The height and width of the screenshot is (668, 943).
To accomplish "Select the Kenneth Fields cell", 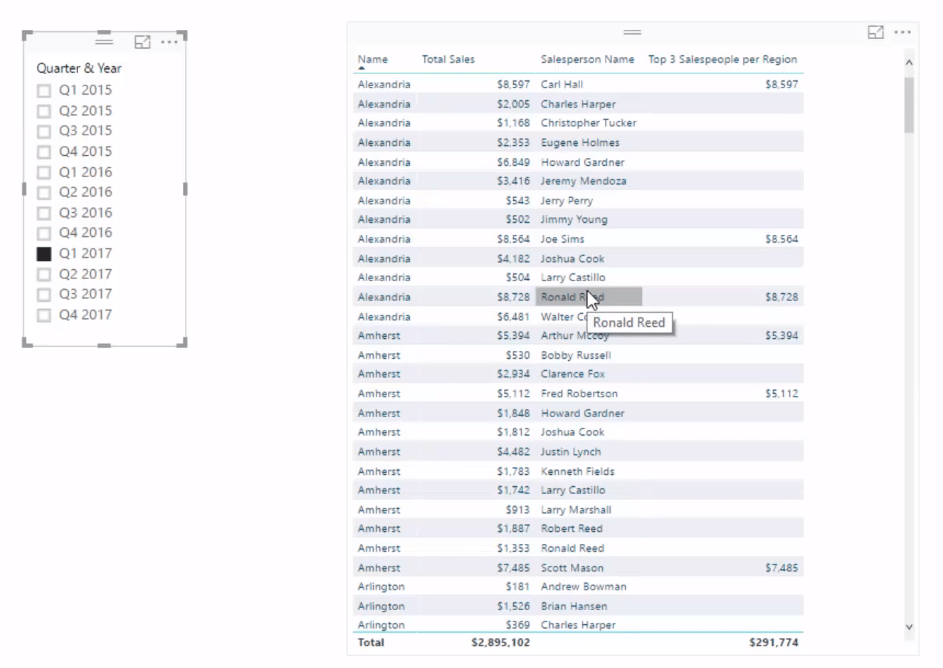I will tap(577, 471).
